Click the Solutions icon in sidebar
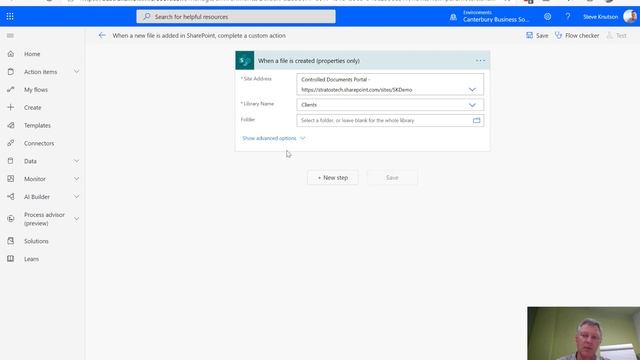Screen dimensions: 640x360 point(11,241)
